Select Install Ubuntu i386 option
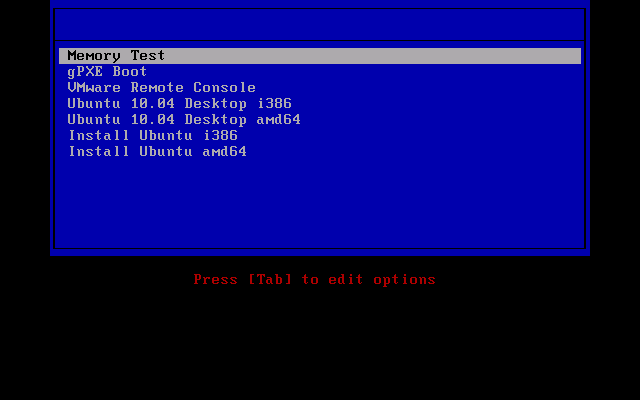The image size is (640, 400). tap(153, 136)
